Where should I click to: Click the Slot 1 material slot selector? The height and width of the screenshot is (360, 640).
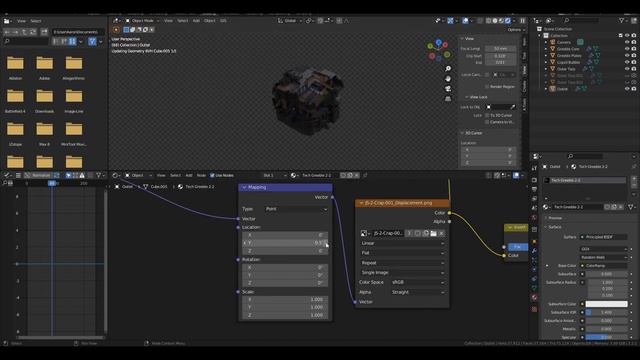point(274,176)
